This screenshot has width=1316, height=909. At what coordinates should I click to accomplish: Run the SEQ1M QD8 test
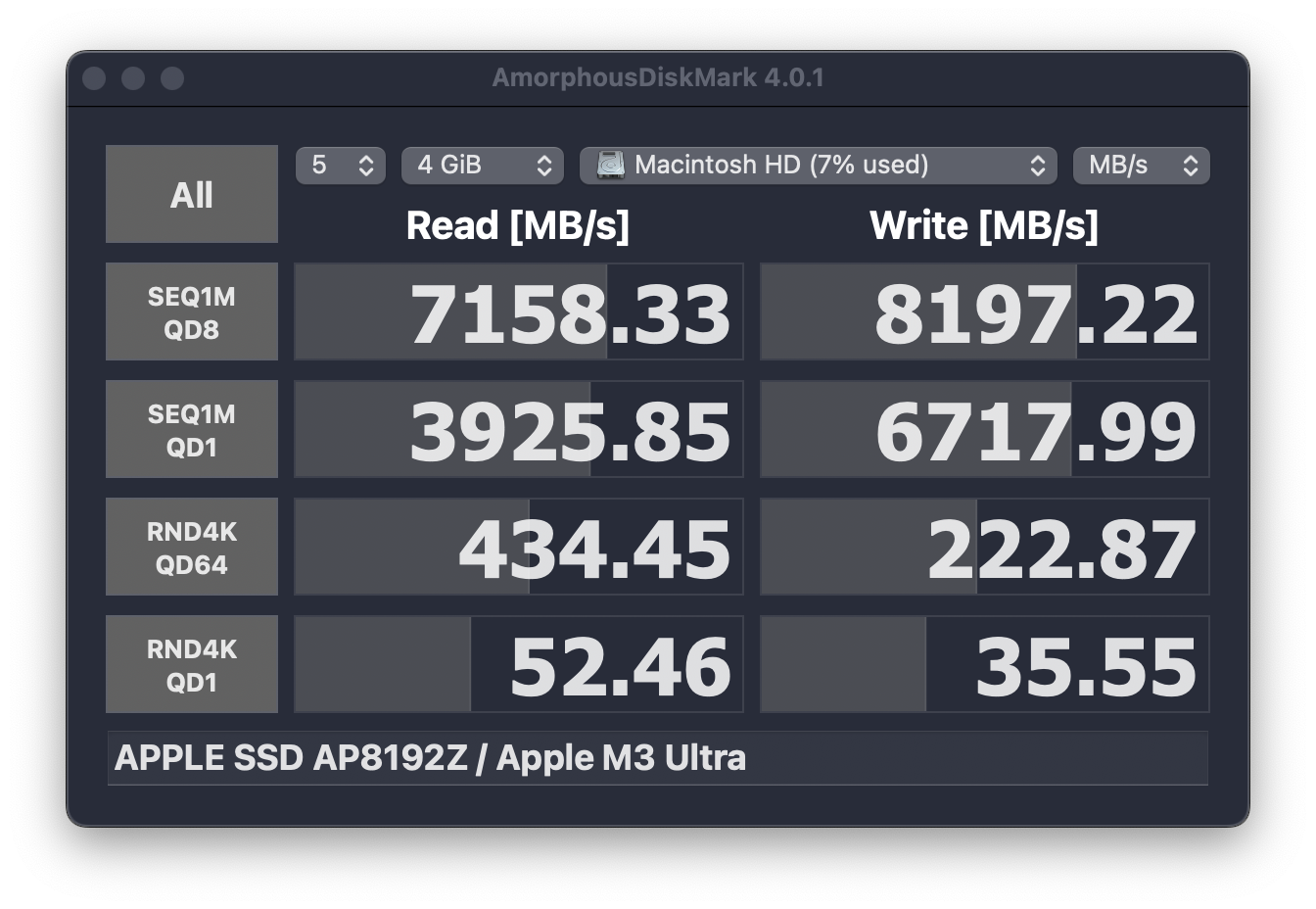click(192, 311)
